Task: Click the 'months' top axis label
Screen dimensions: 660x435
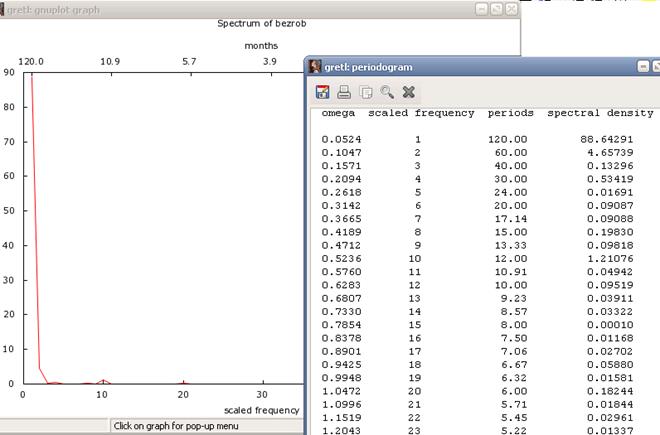Action: pos(261,45)
